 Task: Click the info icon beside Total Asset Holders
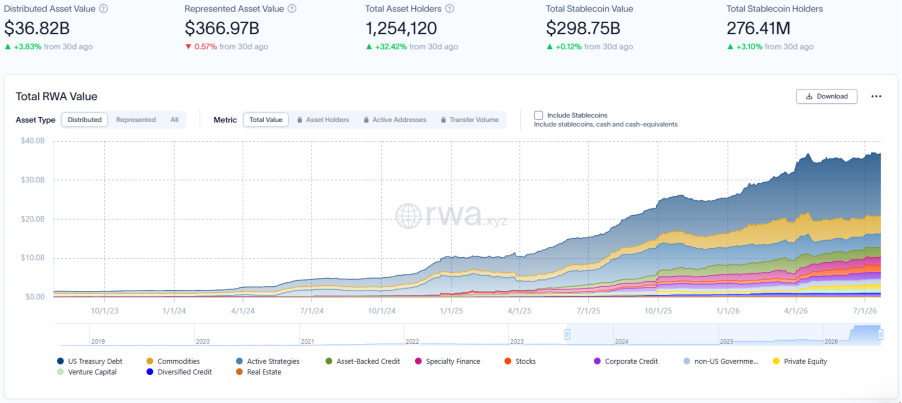click(x=450, y=9)
